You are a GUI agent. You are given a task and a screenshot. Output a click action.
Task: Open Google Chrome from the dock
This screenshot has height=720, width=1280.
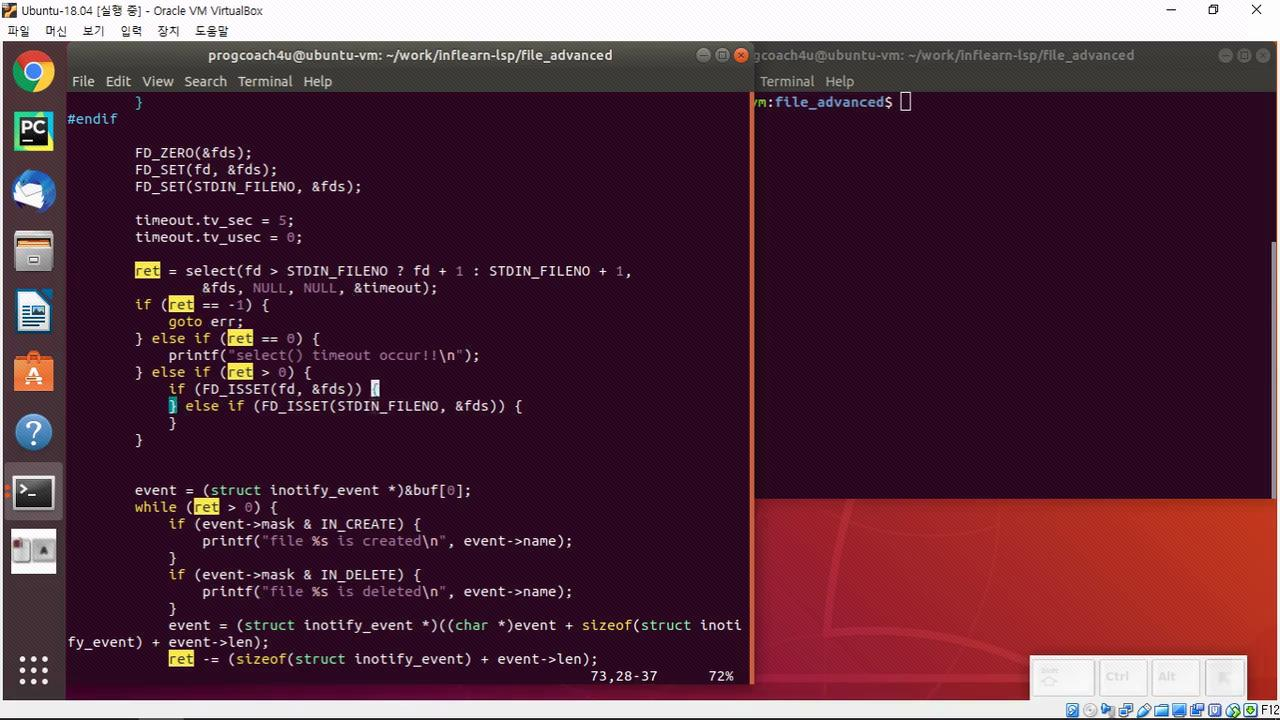33,72
